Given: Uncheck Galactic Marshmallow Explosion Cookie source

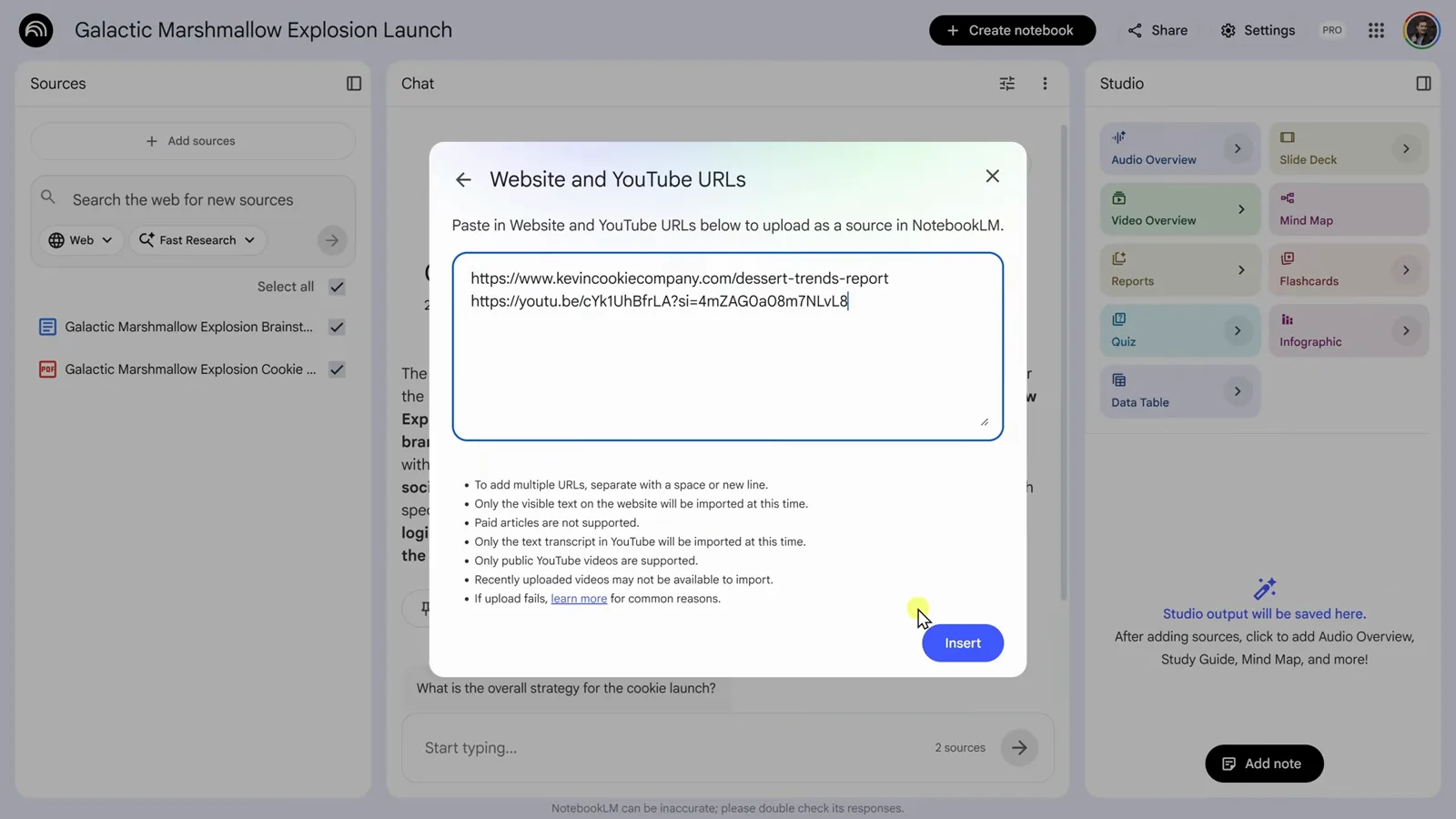Looking at the screenshot, I should click(337, 369).
